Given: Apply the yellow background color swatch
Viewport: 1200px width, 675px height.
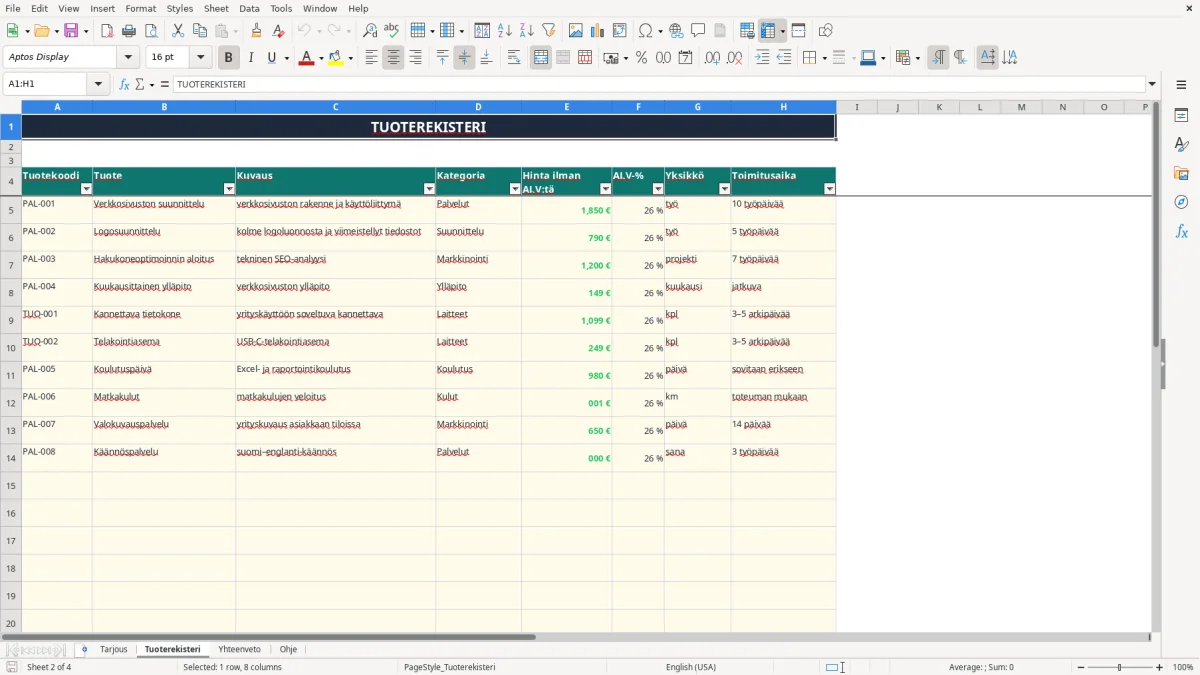Looking at the screenshot, I should 336,58.
